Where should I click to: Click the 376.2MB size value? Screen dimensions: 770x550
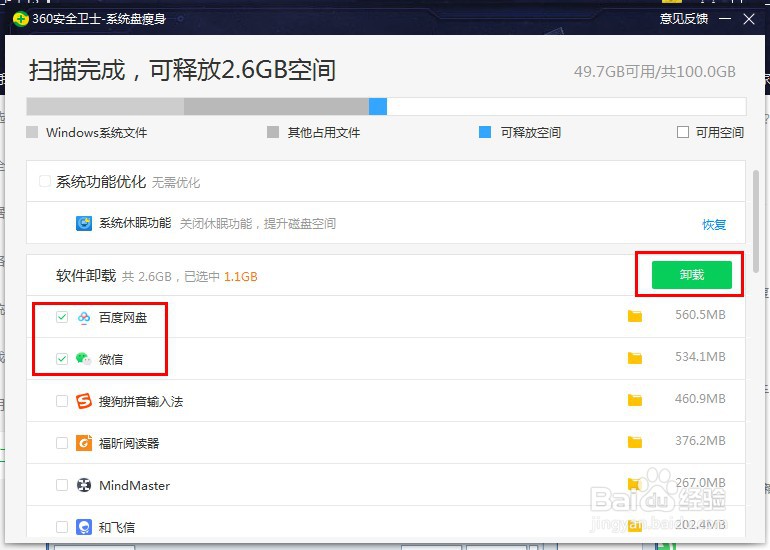(x=700, y=440)
